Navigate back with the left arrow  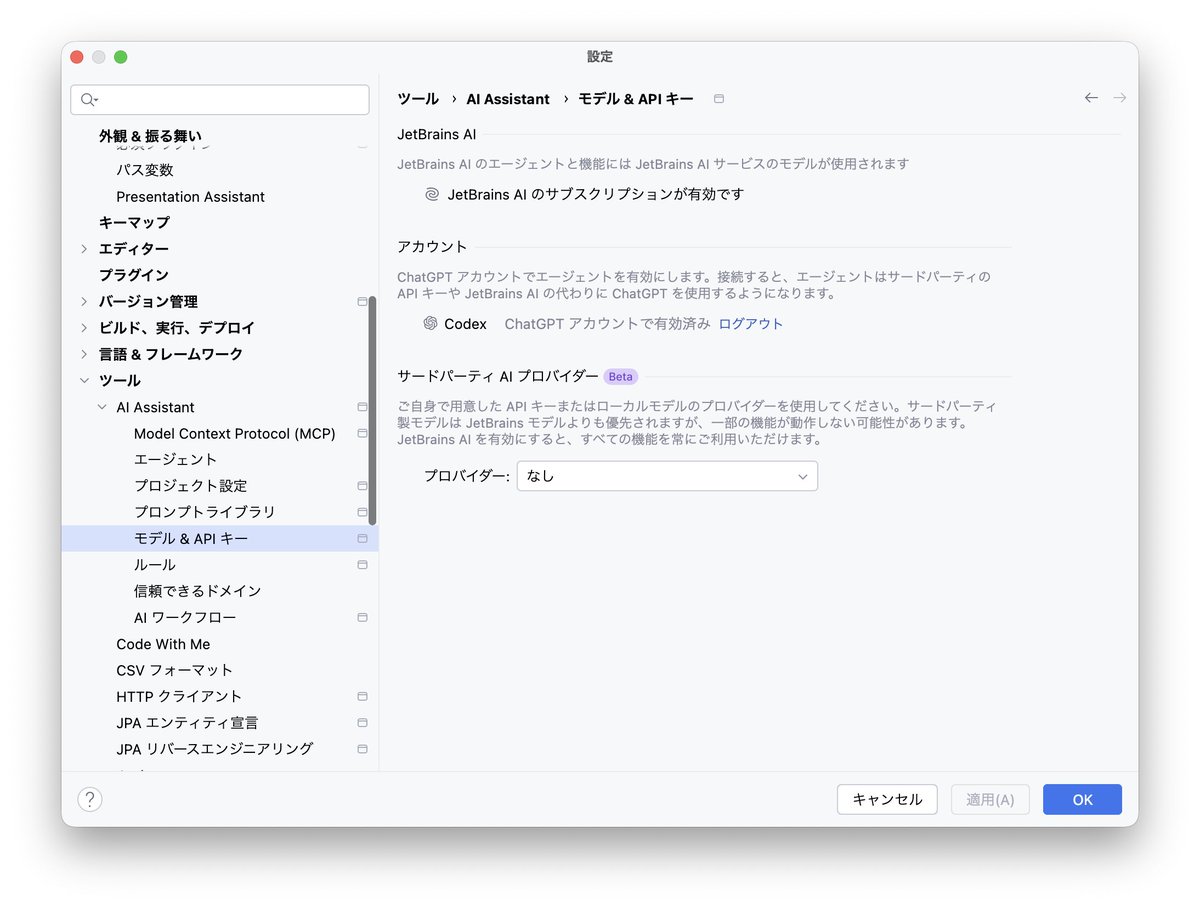click(1091, 98)
